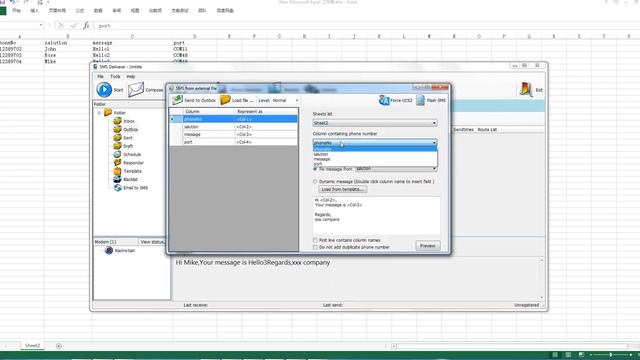Open the Sent folder icon
Screen dimensions: 640x360
coord(118,138)
